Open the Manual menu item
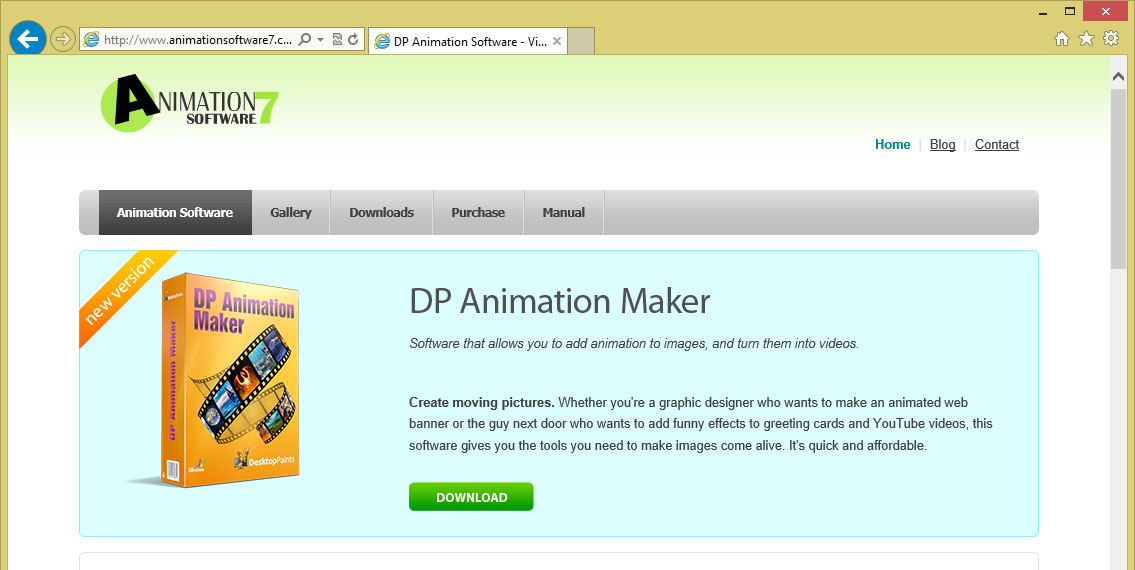 click(564, 212)
